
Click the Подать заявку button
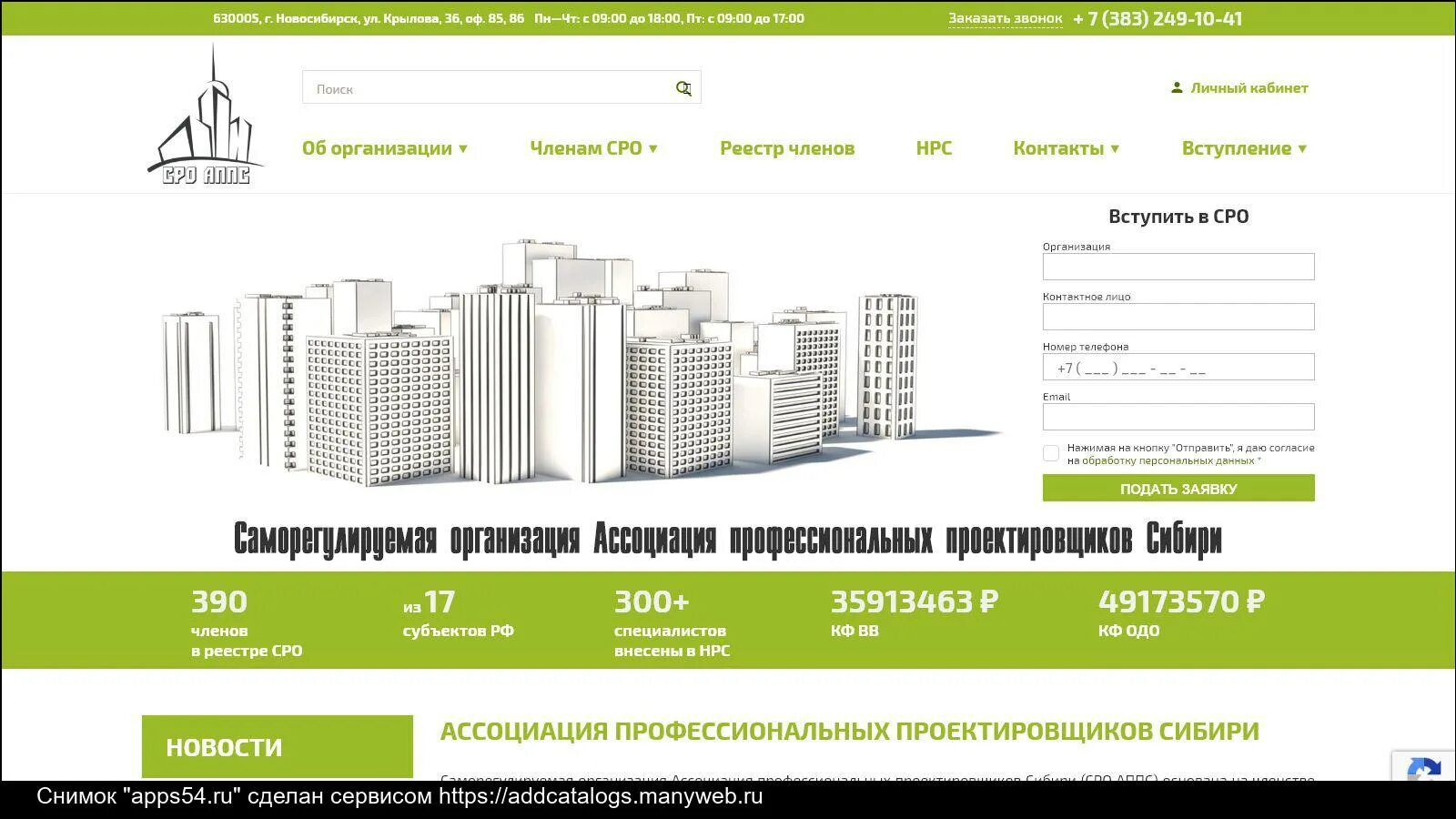click(x=1178, y=488)
